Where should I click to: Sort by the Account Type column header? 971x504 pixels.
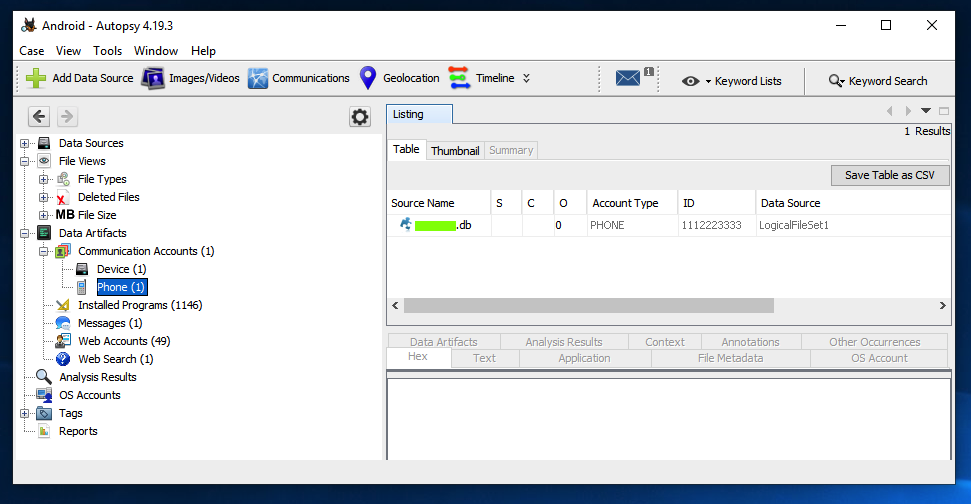pyautogui.click(x=632, y=203)
